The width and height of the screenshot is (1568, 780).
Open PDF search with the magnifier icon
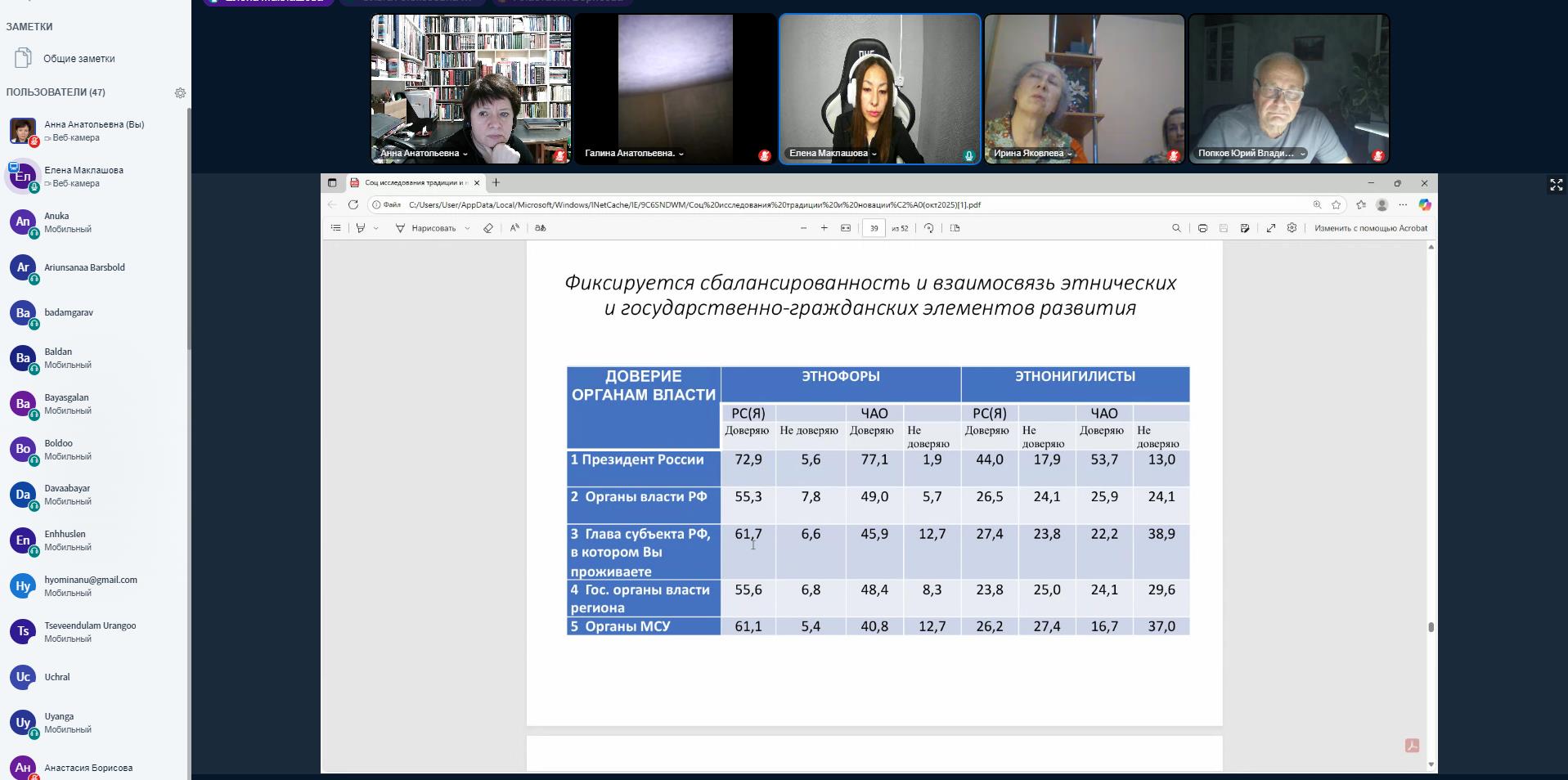pyautogui.click(x=1176, y=228)
